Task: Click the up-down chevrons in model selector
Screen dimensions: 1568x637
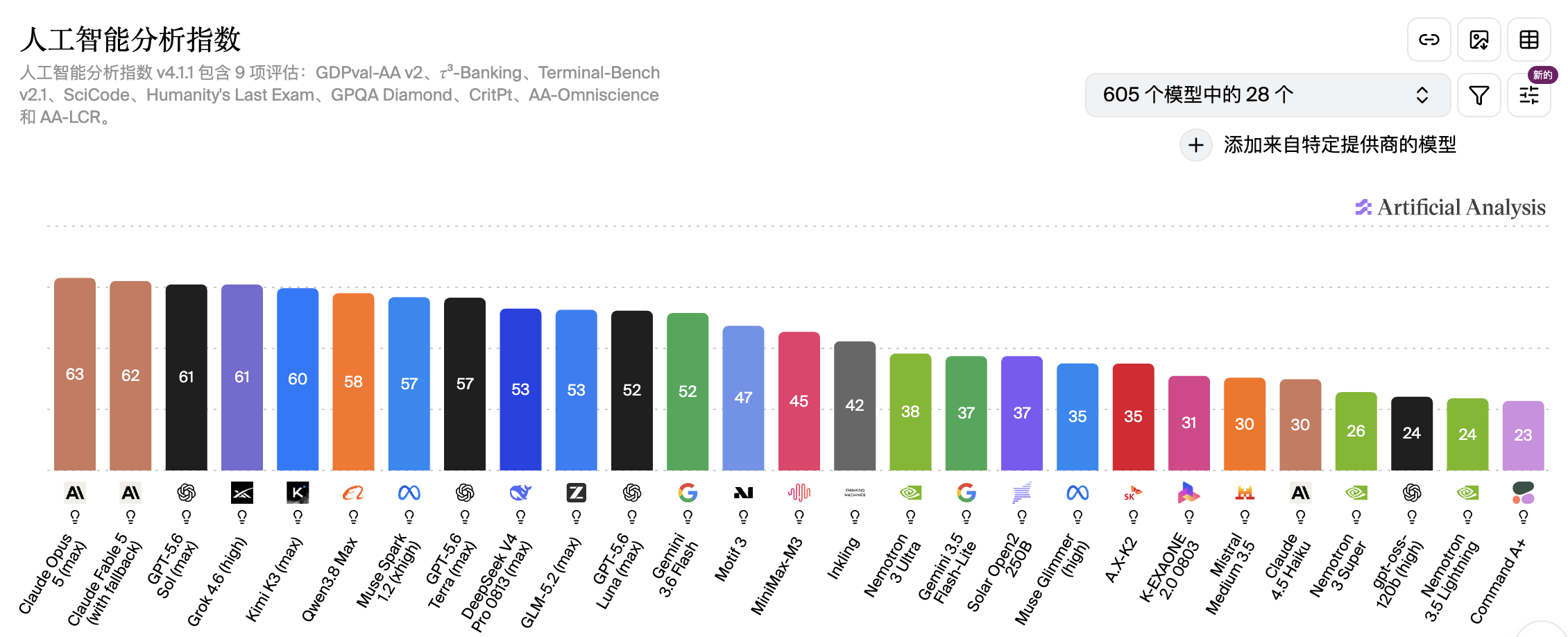Action: (x=1422, y=95)
